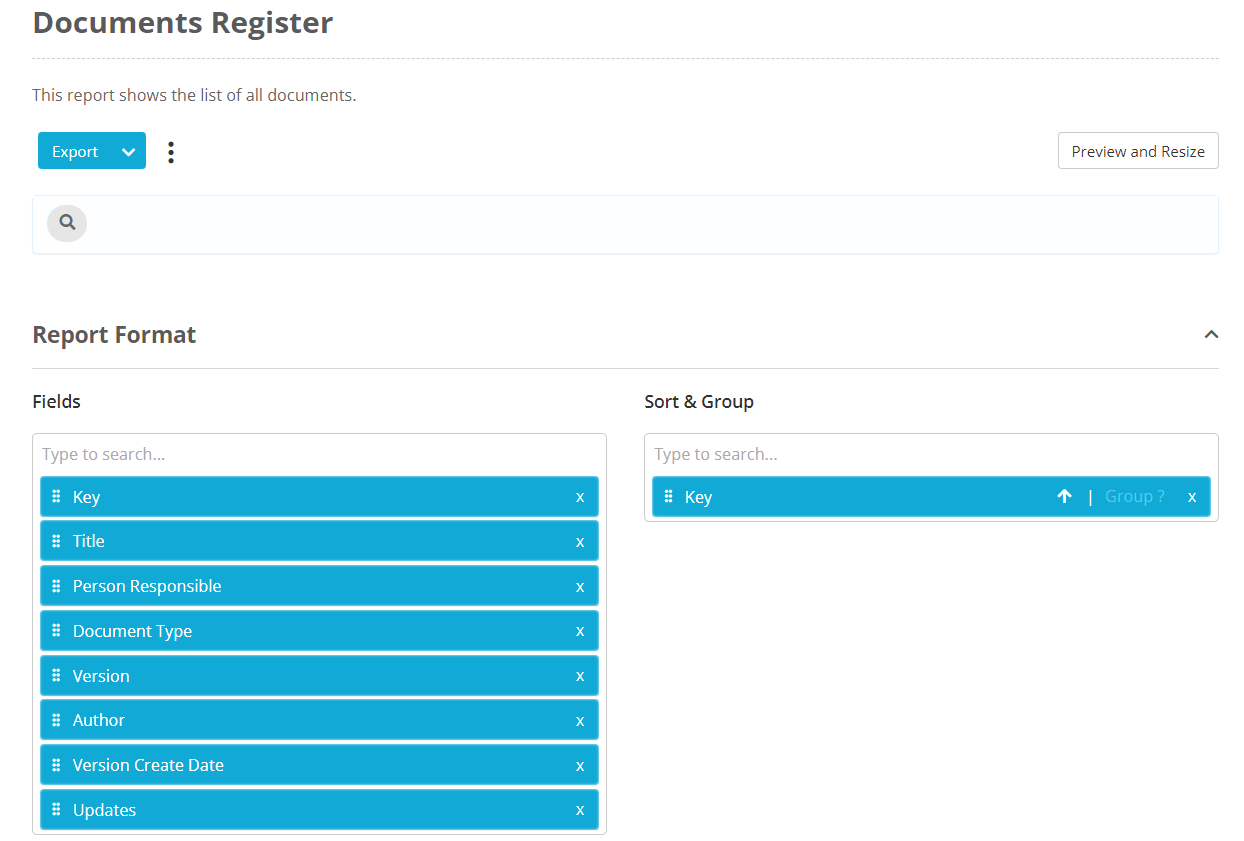Screen dimensions: 1244x841
Task: Collapse the Report Format section
Action: point(1211,335)
